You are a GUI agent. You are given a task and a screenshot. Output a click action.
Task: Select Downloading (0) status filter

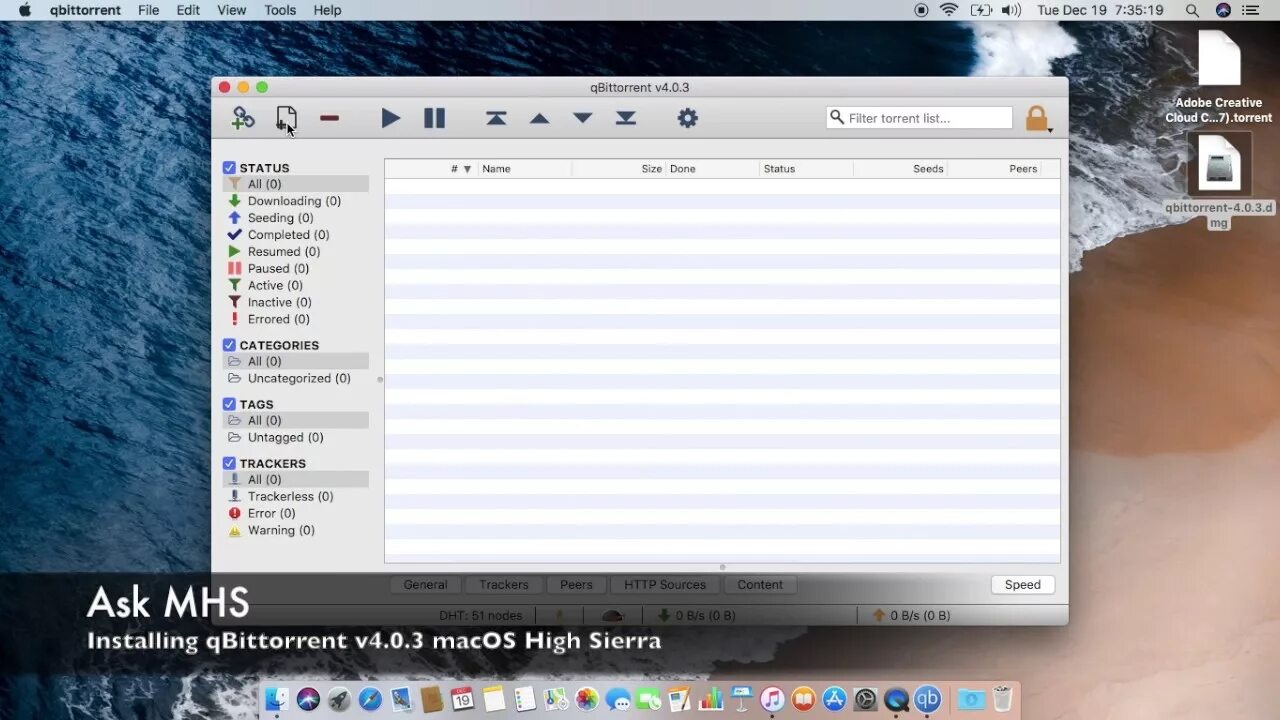pos(295,201)
